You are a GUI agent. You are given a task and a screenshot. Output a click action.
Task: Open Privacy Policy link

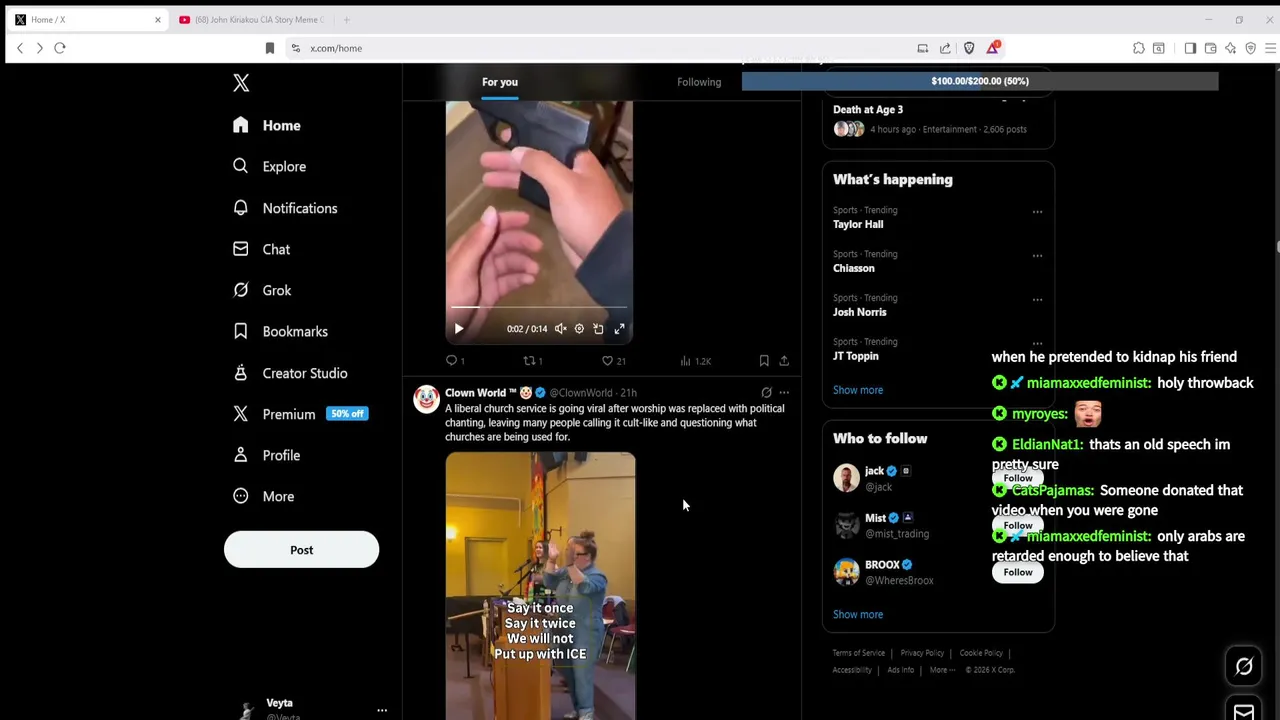tap(922, 653)
